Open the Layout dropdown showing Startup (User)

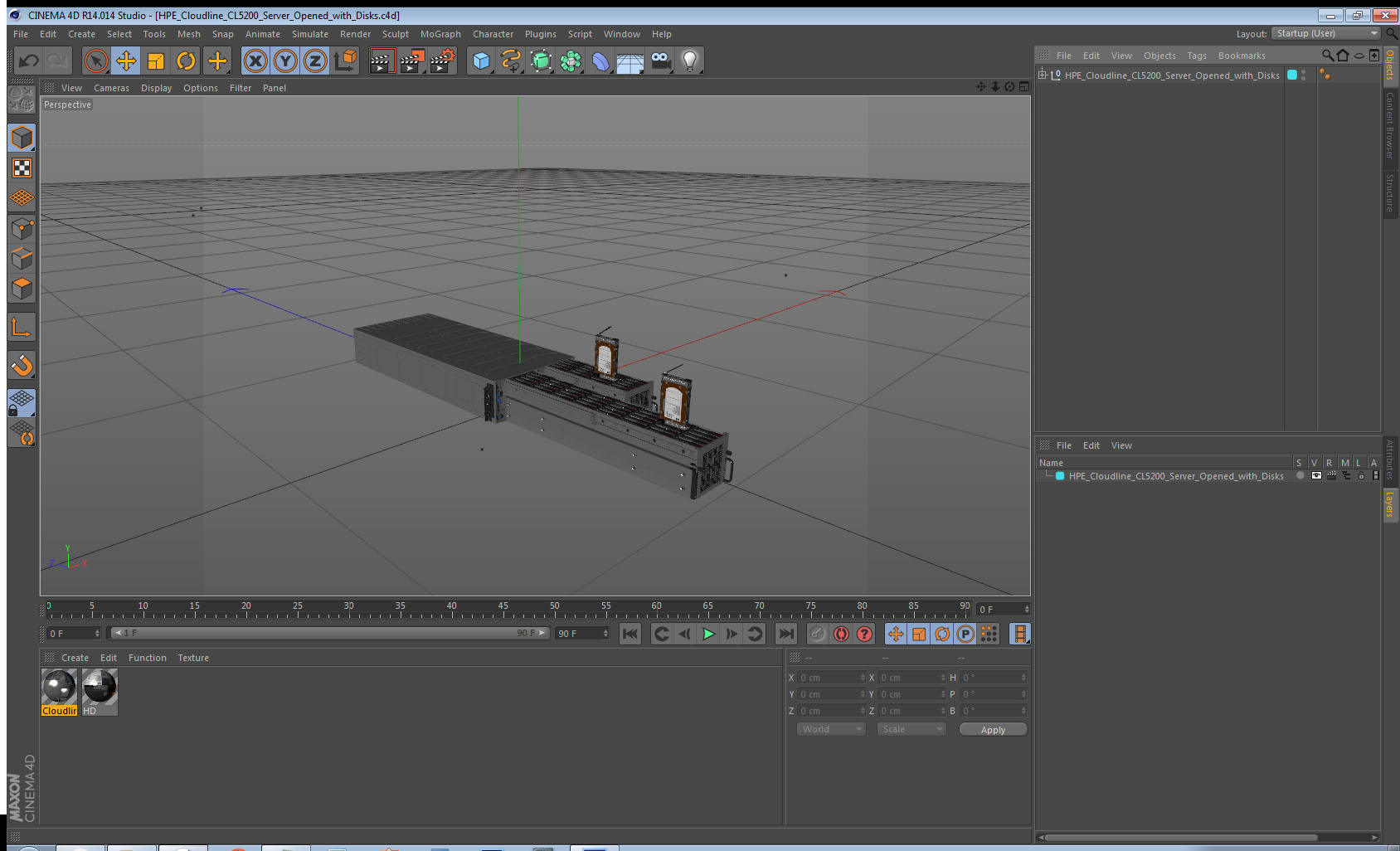click(1326, 33)
